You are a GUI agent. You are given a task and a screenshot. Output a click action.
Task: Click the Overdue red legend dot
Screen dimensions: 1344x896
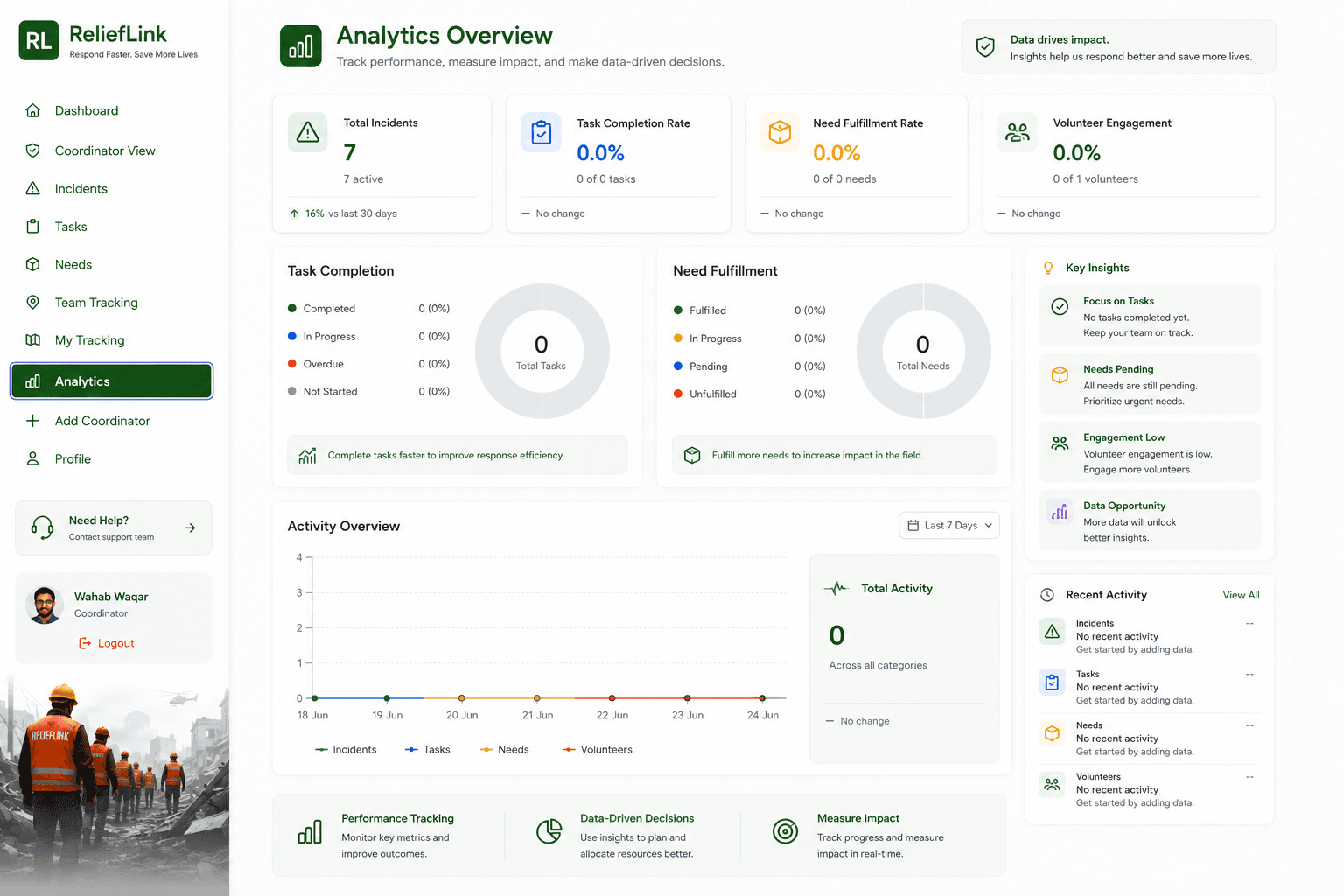[x=292, y=363]
